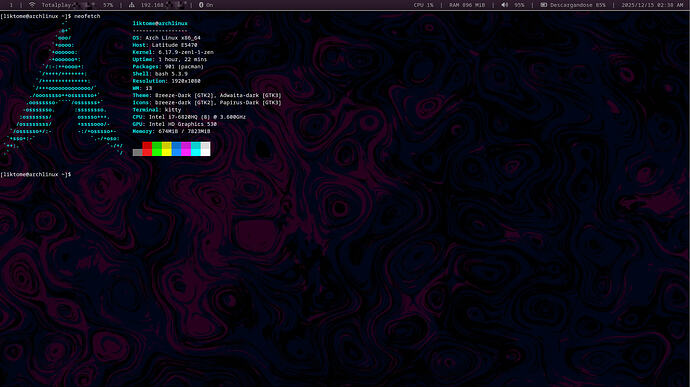Click the OS: Arch Linux x86_64 line
The height and width of the screenshot is (387, 690).
click(166, 38)
